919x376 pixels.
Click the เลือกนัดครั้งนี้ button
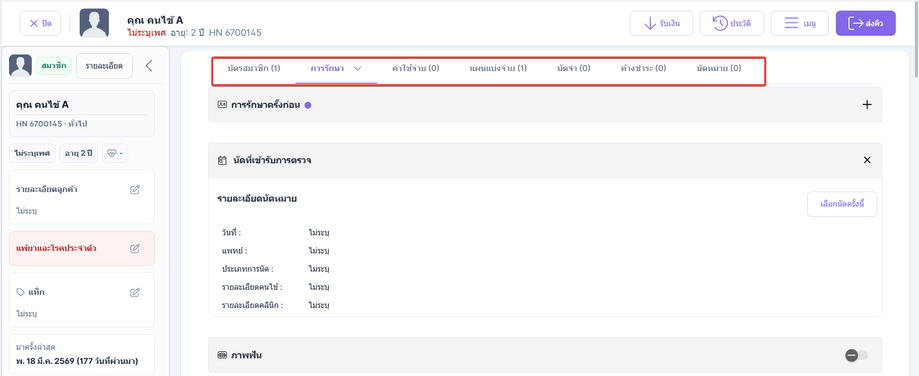pyautogui.click(x=842, y=204)
